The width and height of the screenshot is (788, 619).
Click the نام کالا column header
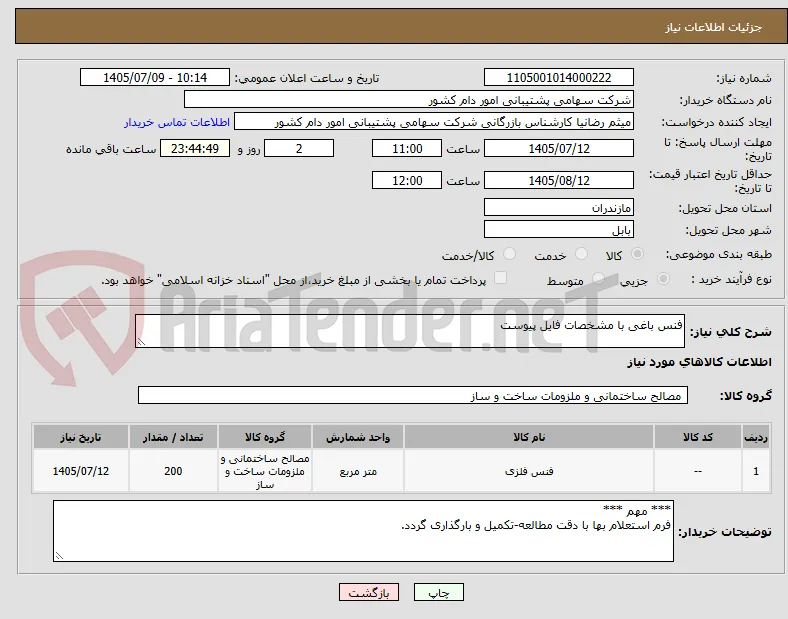click(529, 437)
